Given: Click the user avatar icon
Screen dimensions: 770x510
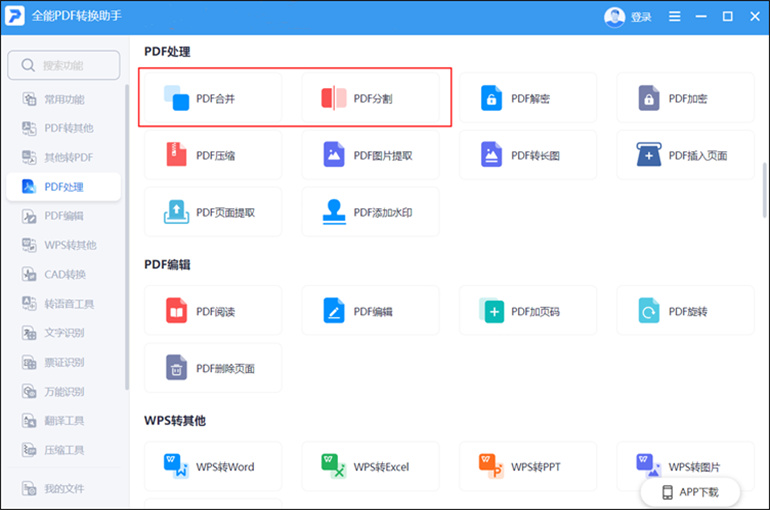Looking at the screenshot, I should pyautogui.click(x=614, y=17).
